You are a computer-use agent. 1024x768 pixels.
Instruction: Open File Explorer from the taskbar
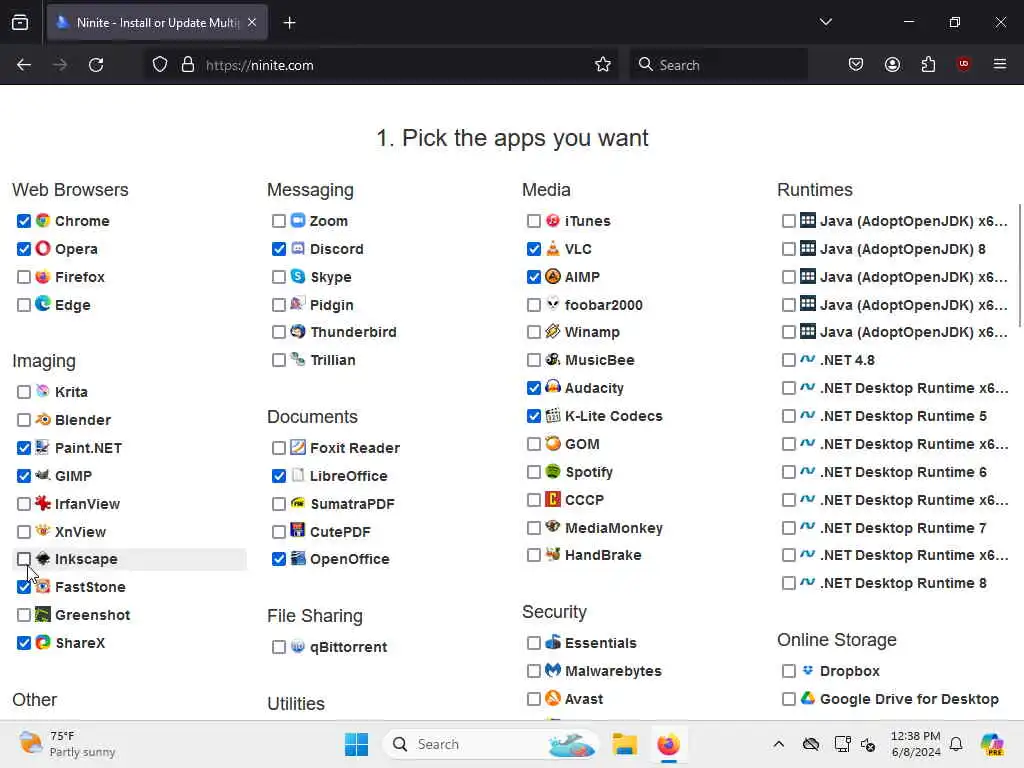(x=625, y=744)
